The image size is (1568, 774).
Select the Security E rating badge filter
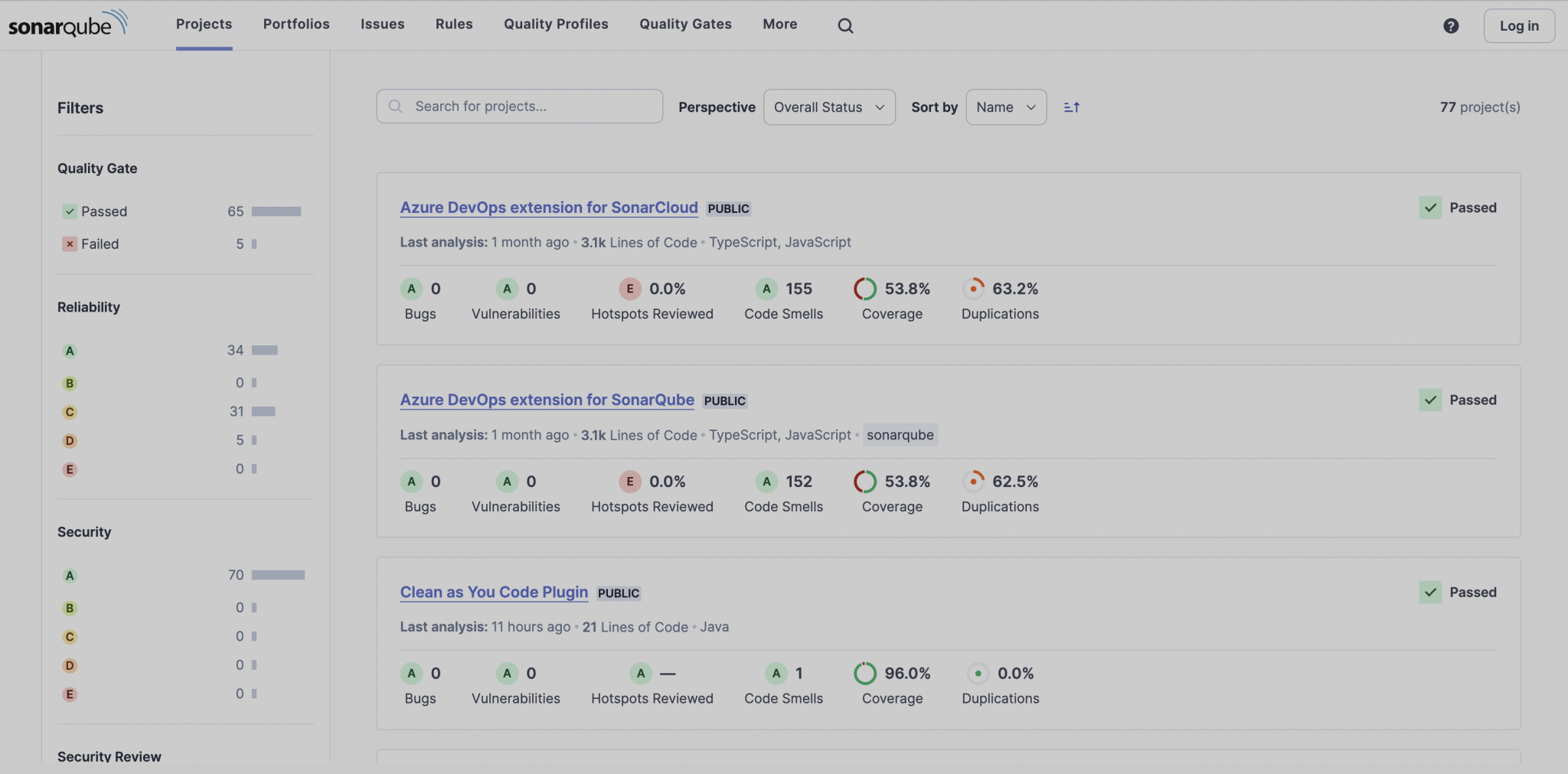70,694
